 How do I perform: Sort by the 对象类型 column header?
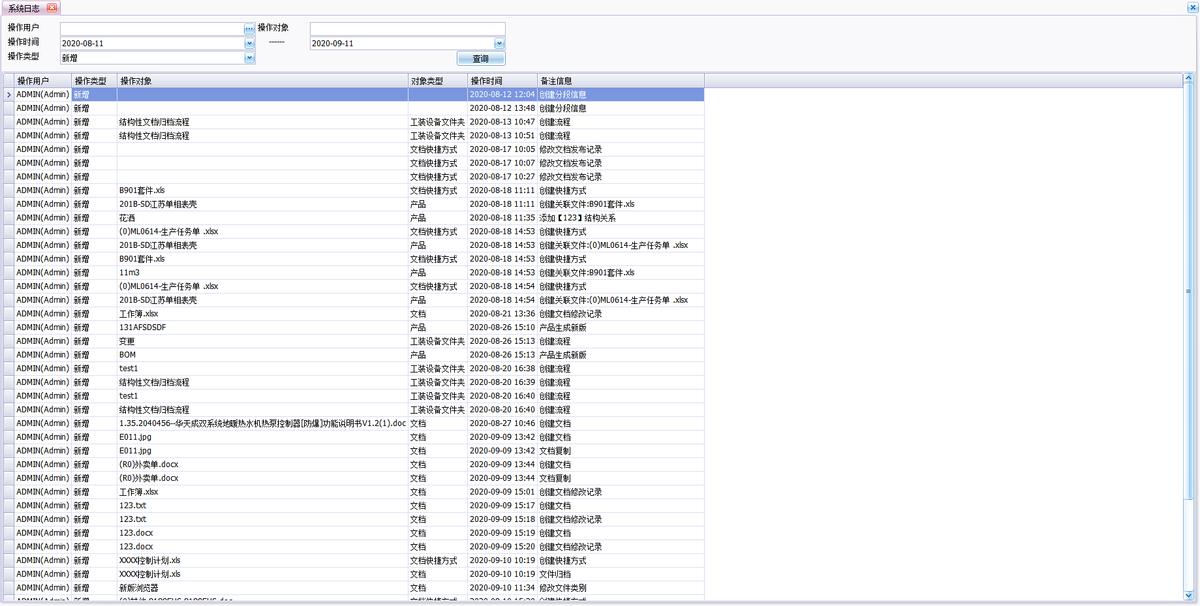pyautogui.click(x=437, y=81)
